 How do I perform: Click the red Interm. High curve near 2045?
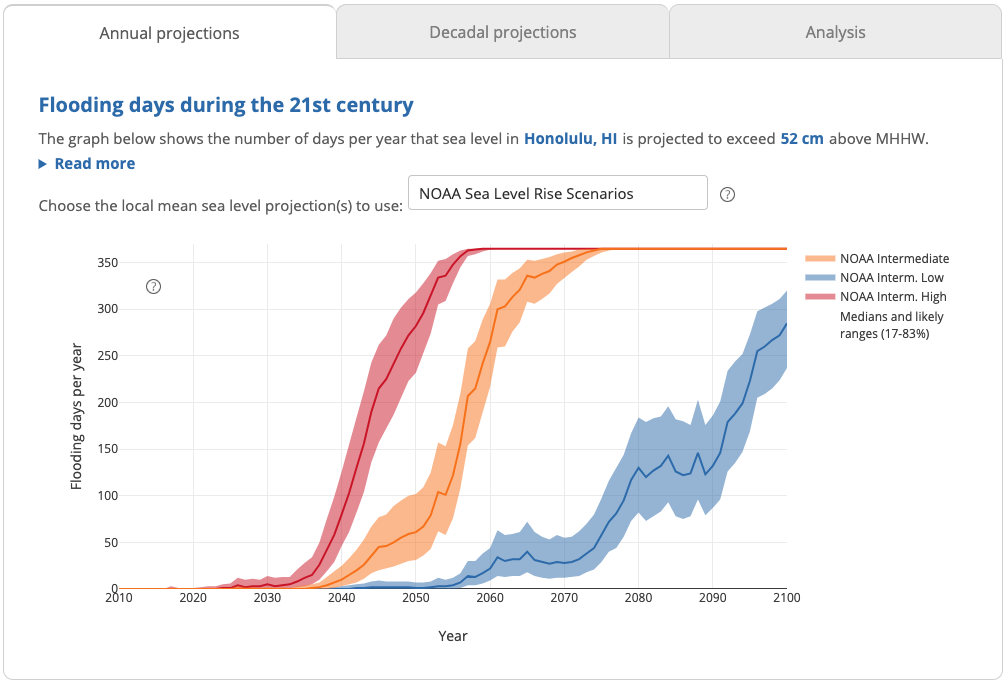[x=378, y=390]
